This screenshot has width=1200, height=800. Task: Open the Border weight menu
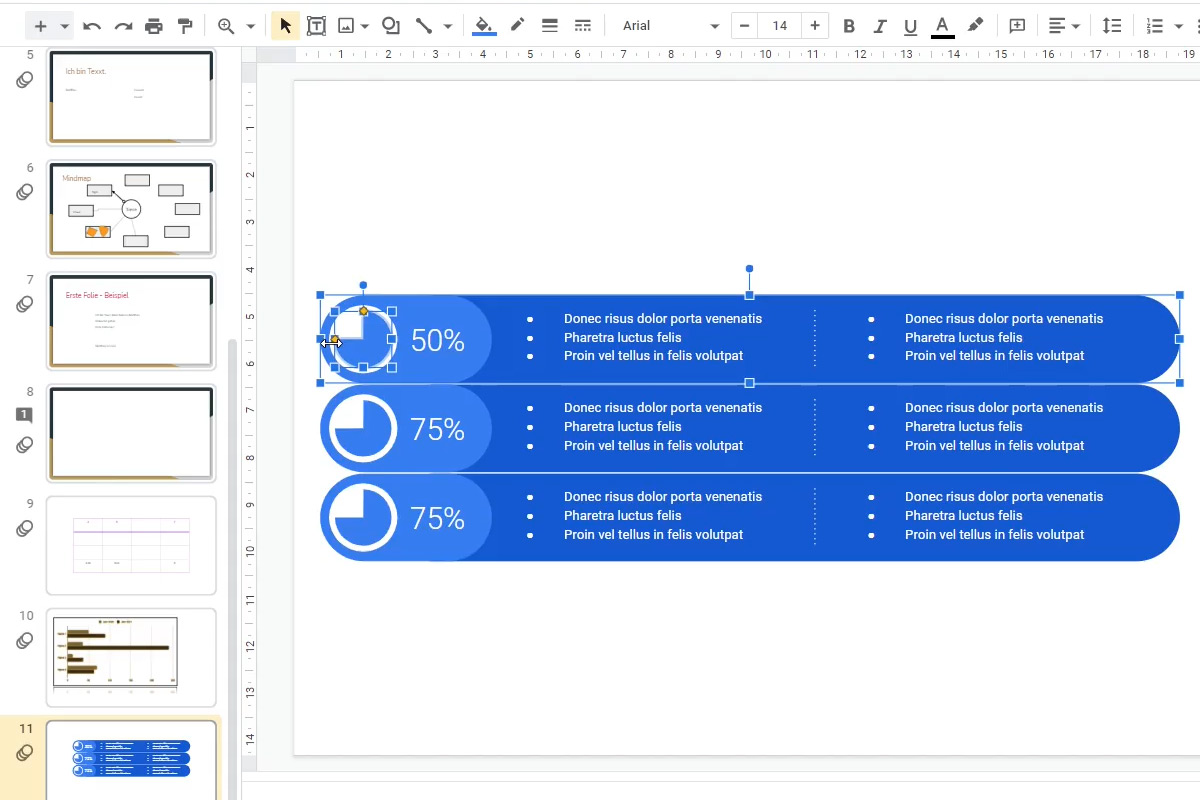point(549,26)
